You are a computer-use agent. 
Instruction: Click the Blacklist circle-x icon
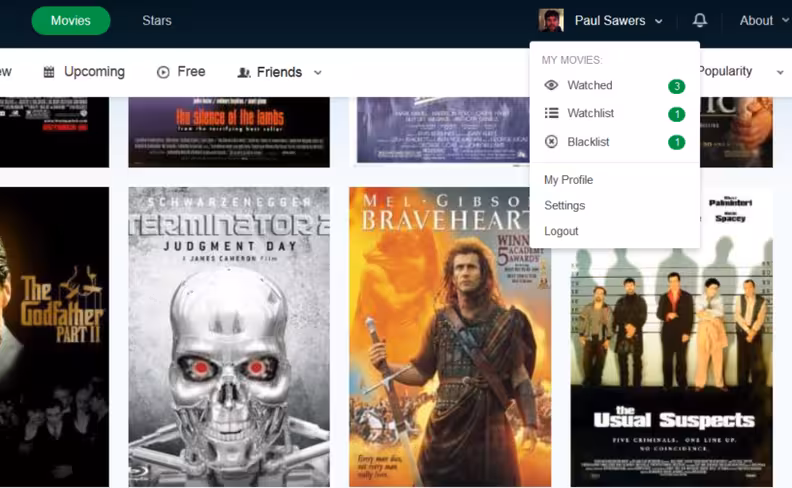pos(551,142)
